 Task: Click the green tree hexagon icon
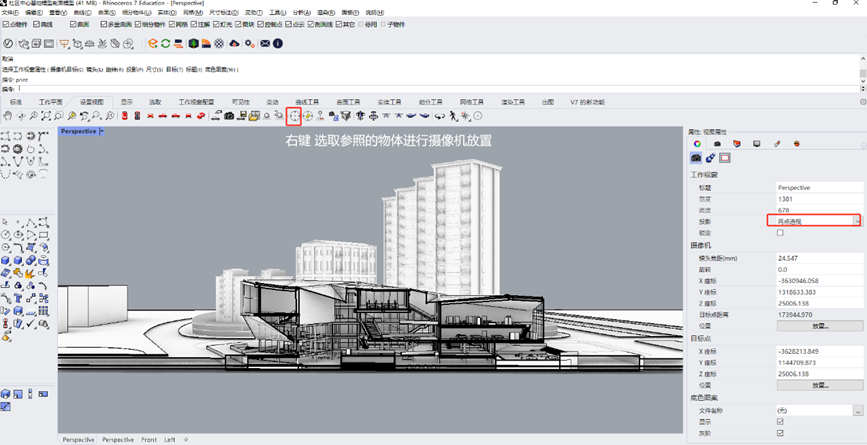194,43
